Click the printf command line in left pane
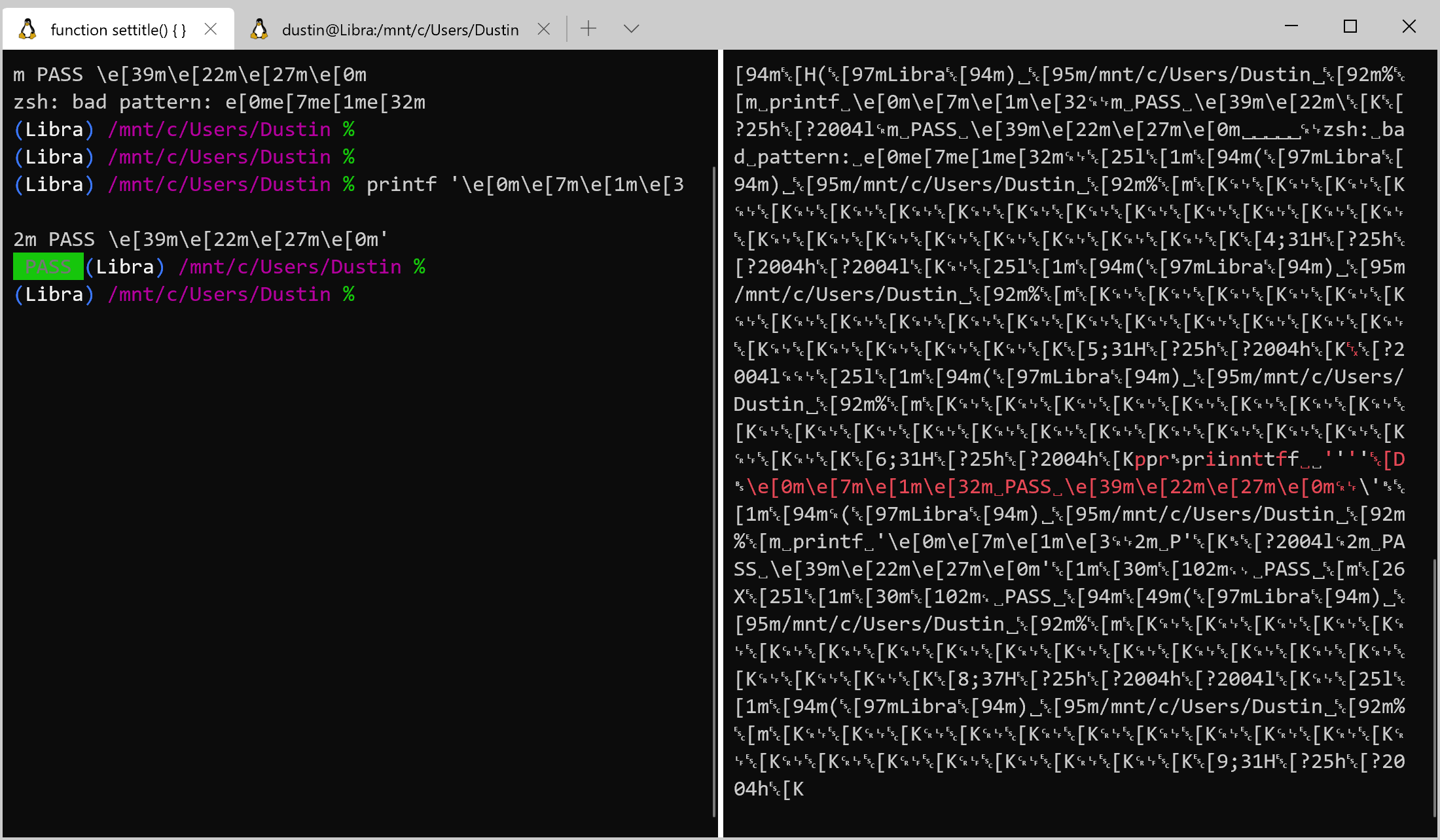1440x840 pixels. click(x=524, y=185)
